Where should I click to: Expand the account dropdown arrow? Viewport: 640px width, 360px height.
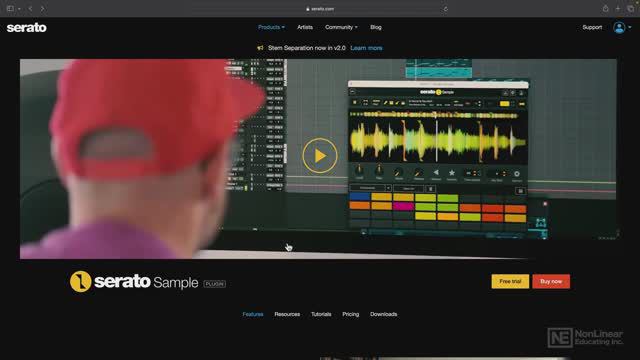(x=630, y=27)
